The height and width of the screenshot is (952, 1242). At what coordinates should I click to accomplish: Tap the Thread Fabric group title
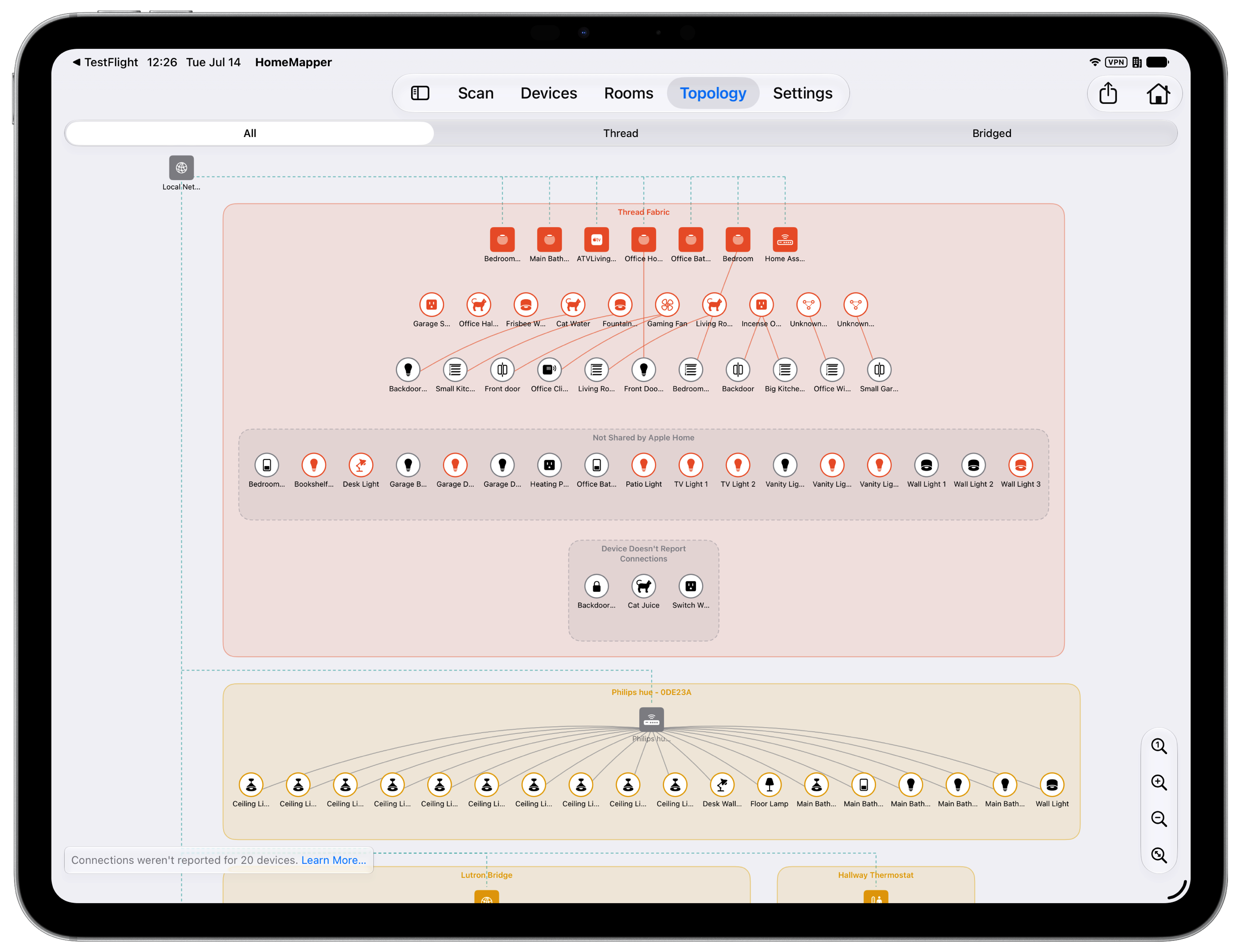(643, 212)
